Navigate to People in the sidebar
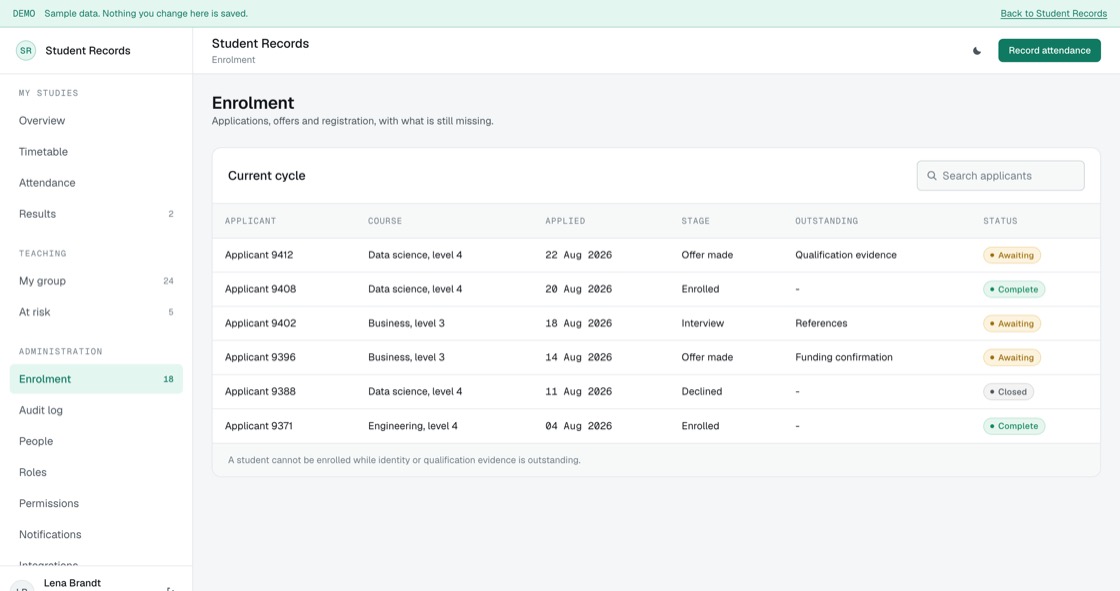1120x591 pixels. pos(96,441)
